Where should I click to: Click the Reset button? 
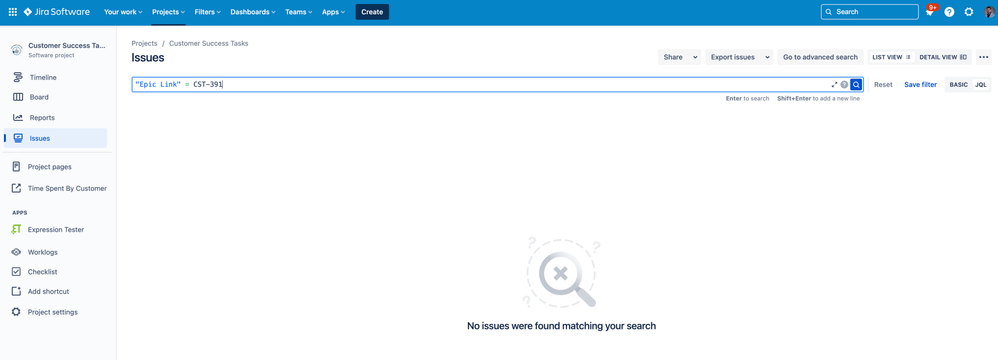coord(883,85)
